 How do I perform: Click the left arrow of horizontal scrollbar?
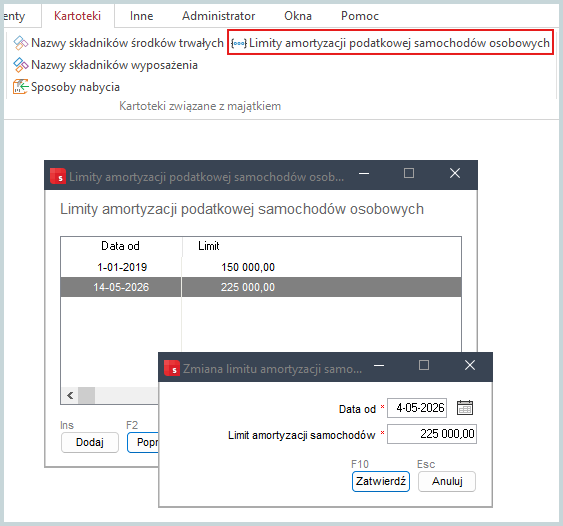[x=70, y=396]
